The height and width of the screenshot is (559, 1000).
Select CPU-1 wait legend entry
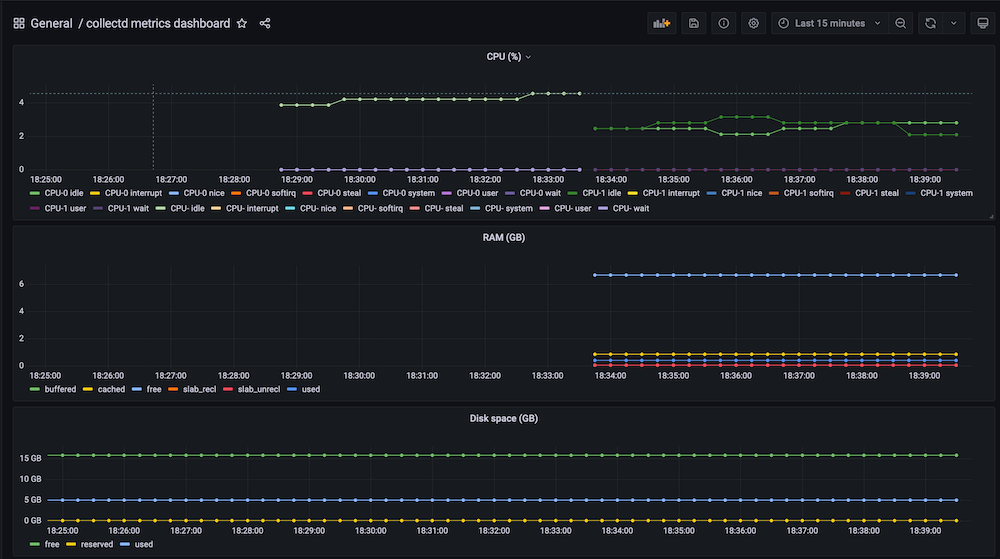(x=128, y=208)
